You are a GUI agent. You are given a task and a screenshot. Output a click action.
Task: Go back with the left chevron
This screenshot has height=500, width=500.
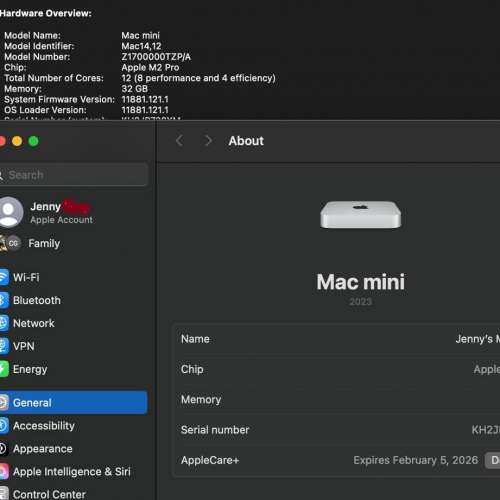179,141
